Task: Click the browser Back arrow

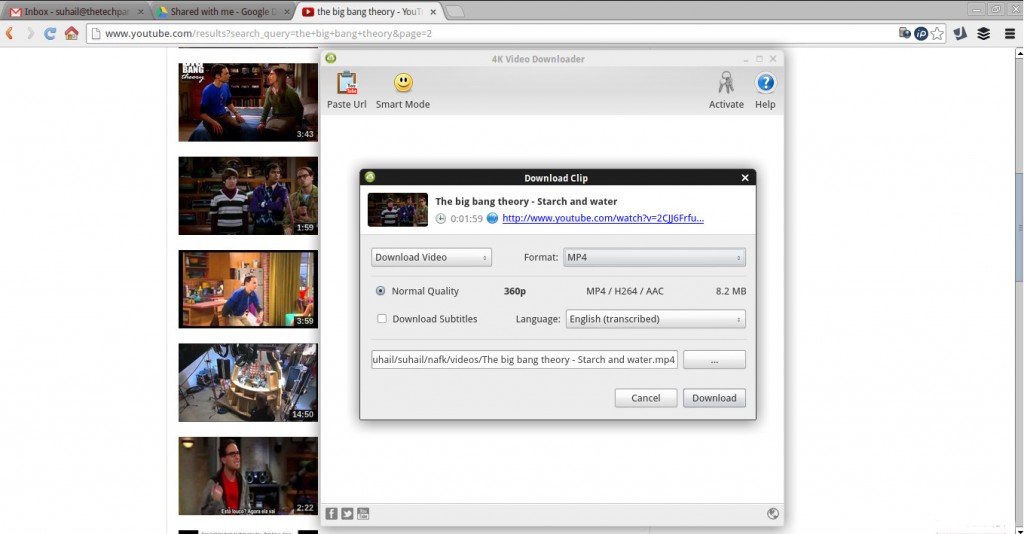Action: pos(9,33)
